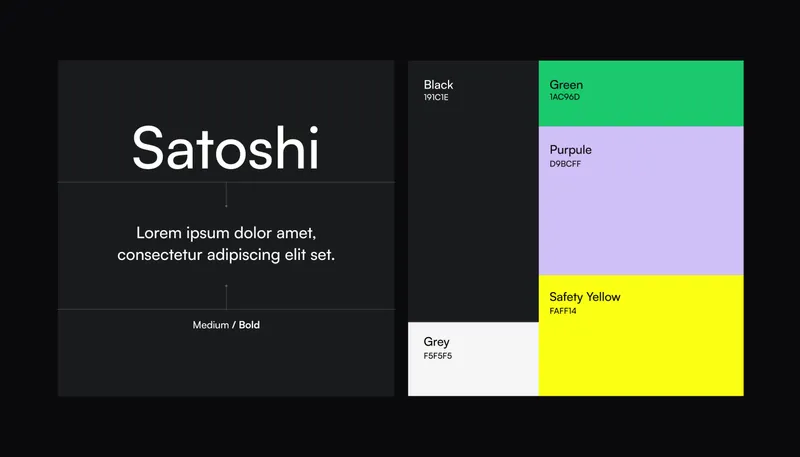Click the hex code FAFF14
The height and width of the screenshot is (457, 800).
tap(563, 311)
